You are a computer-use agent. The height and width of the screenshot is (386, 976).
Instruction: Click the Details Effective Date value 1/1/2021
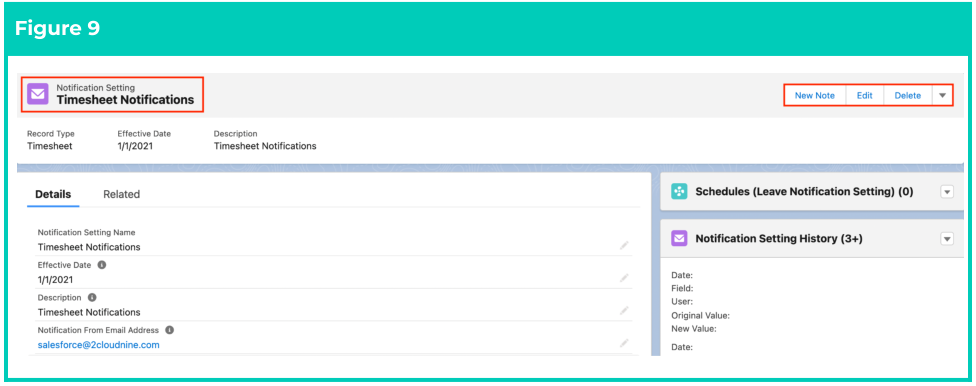(55, 280)
